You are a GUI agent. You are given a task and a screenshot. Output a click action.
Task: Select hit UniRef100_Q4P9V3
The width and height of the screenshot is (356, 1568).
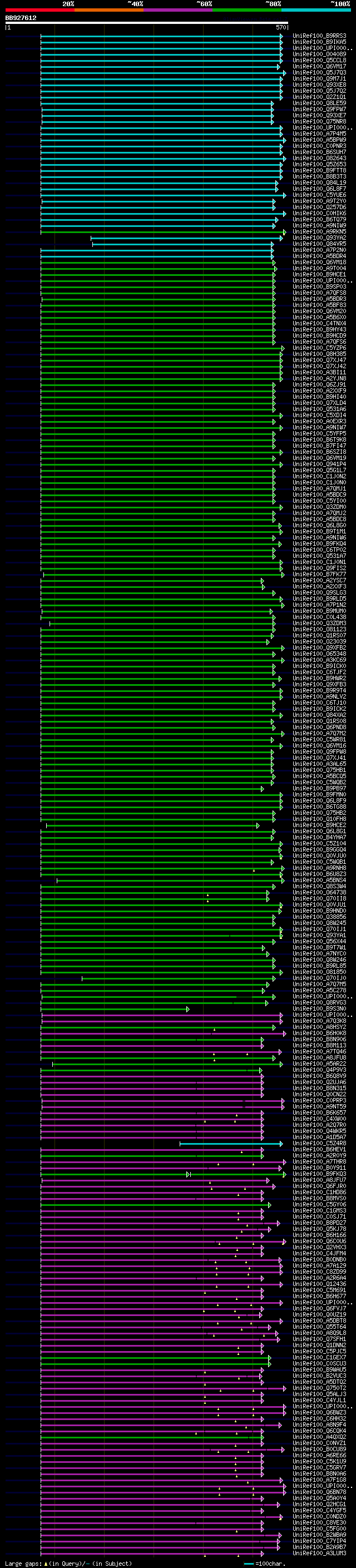pos(319,1070)
